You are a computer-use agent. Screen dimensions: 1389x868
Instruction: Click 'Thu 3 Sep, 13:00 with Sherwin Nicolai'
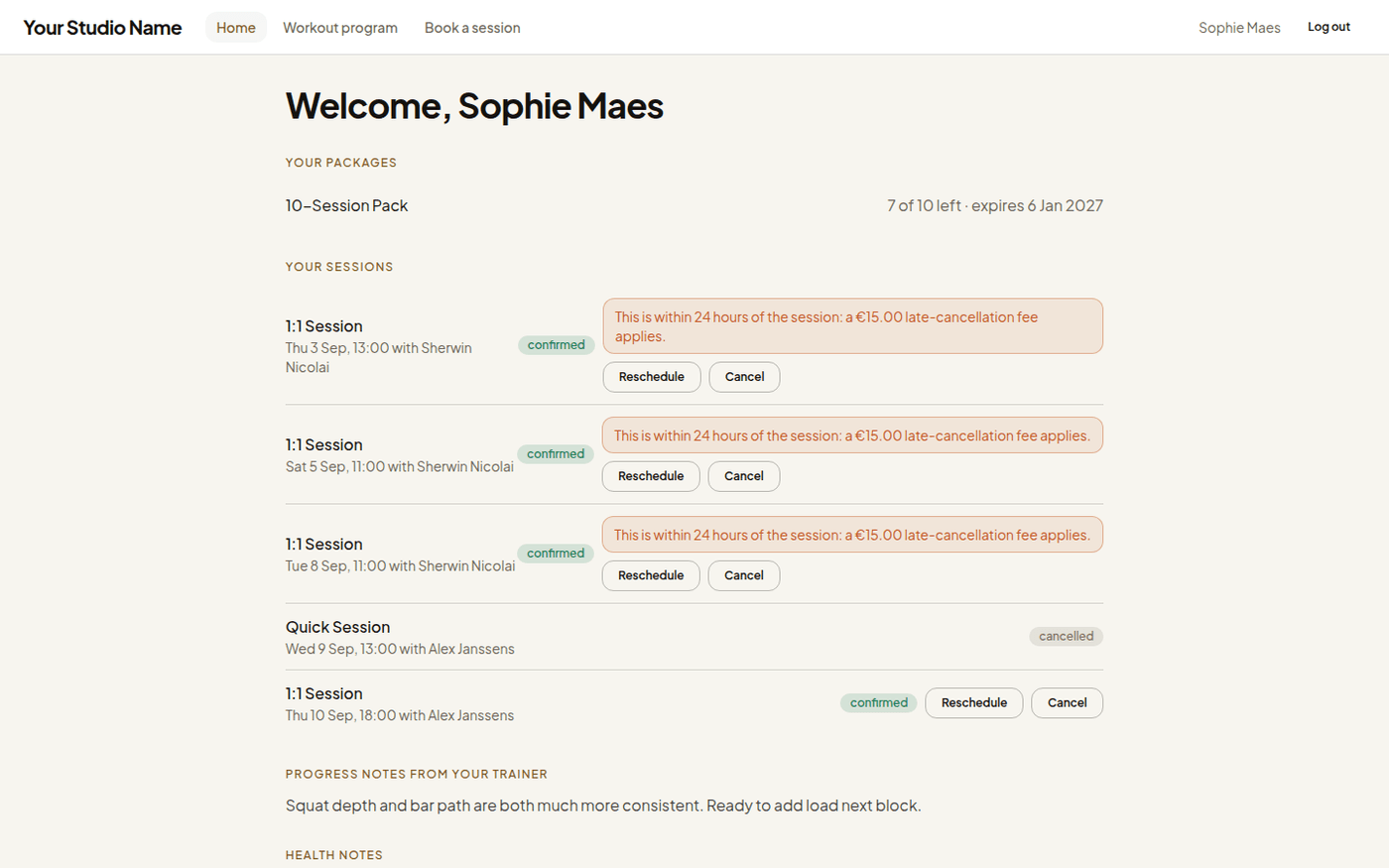pyautogui.click(x=379, y=357)
